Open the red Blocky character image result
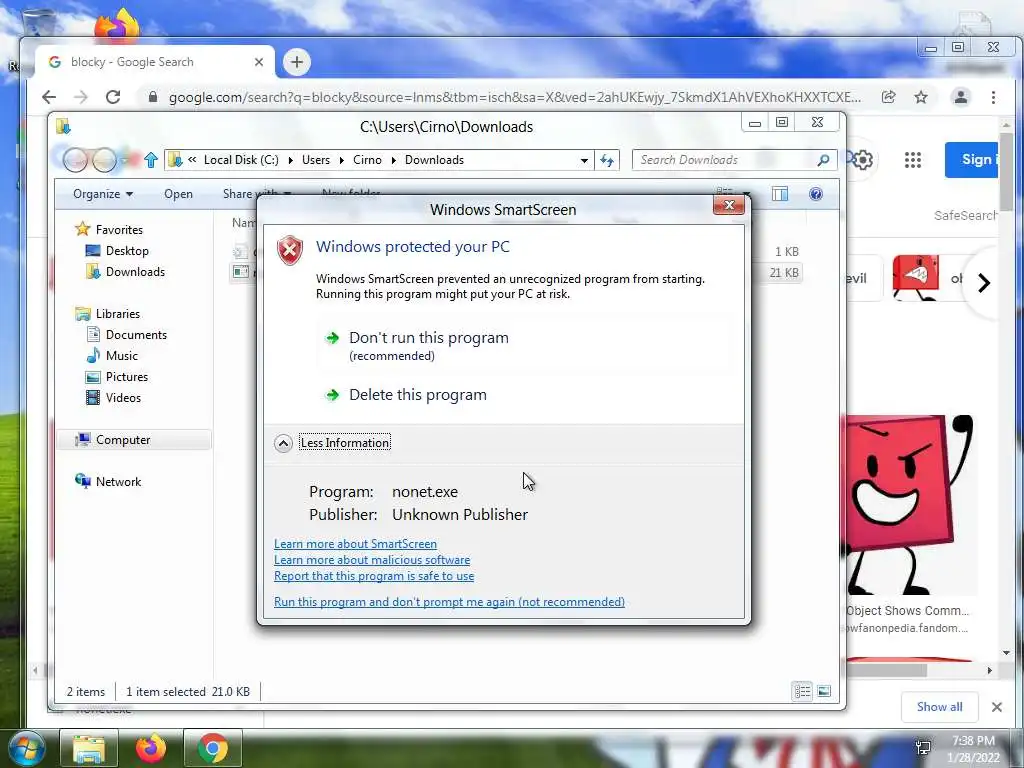Image resolution: width=1024 pixels, height=768 pixels. pyautogui.click(x=910, y=505)
